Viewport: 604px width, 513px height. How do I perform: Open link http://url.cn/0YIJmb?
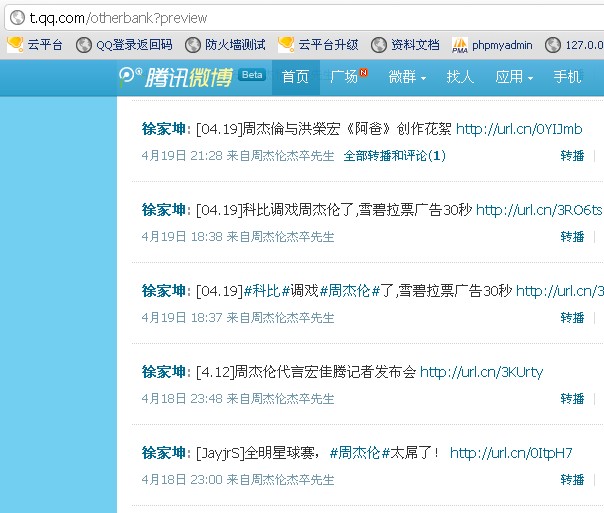pyautogui.click(x=519, y=129)
